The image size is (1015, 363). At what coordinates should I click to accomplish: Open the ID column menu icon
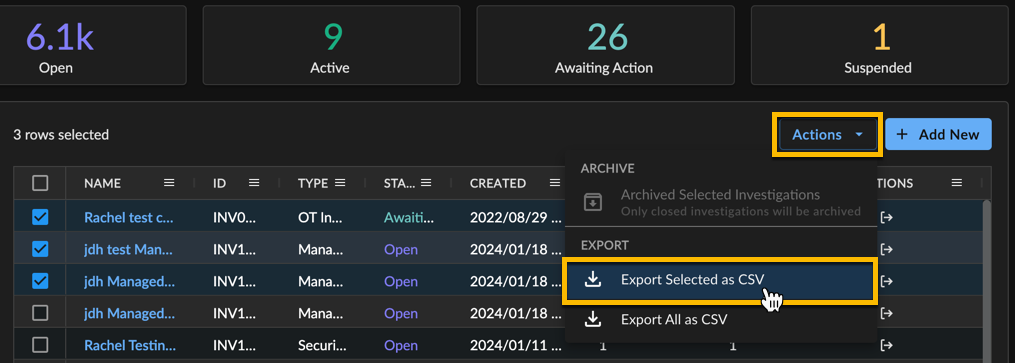click(254, 183)
